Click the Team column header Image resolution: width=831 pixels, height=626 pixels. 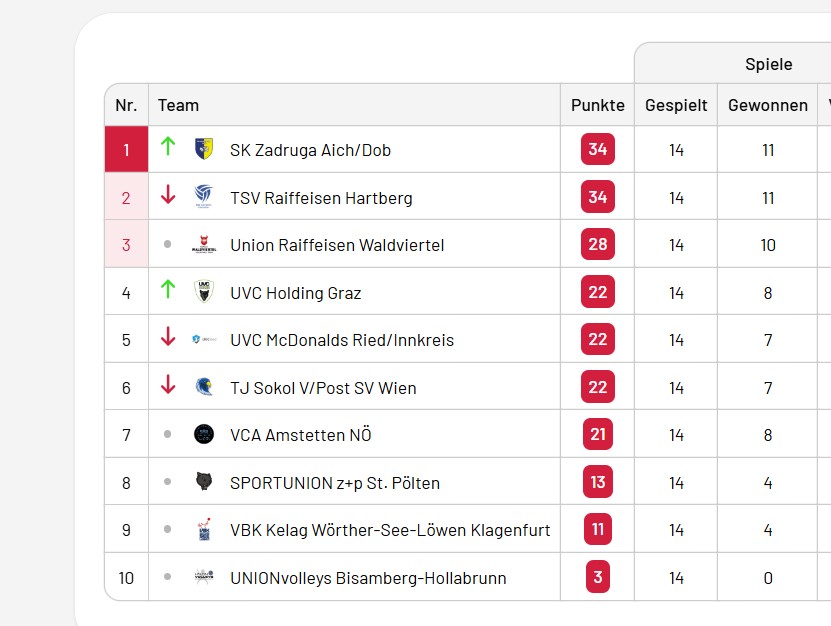coord(179,105)
